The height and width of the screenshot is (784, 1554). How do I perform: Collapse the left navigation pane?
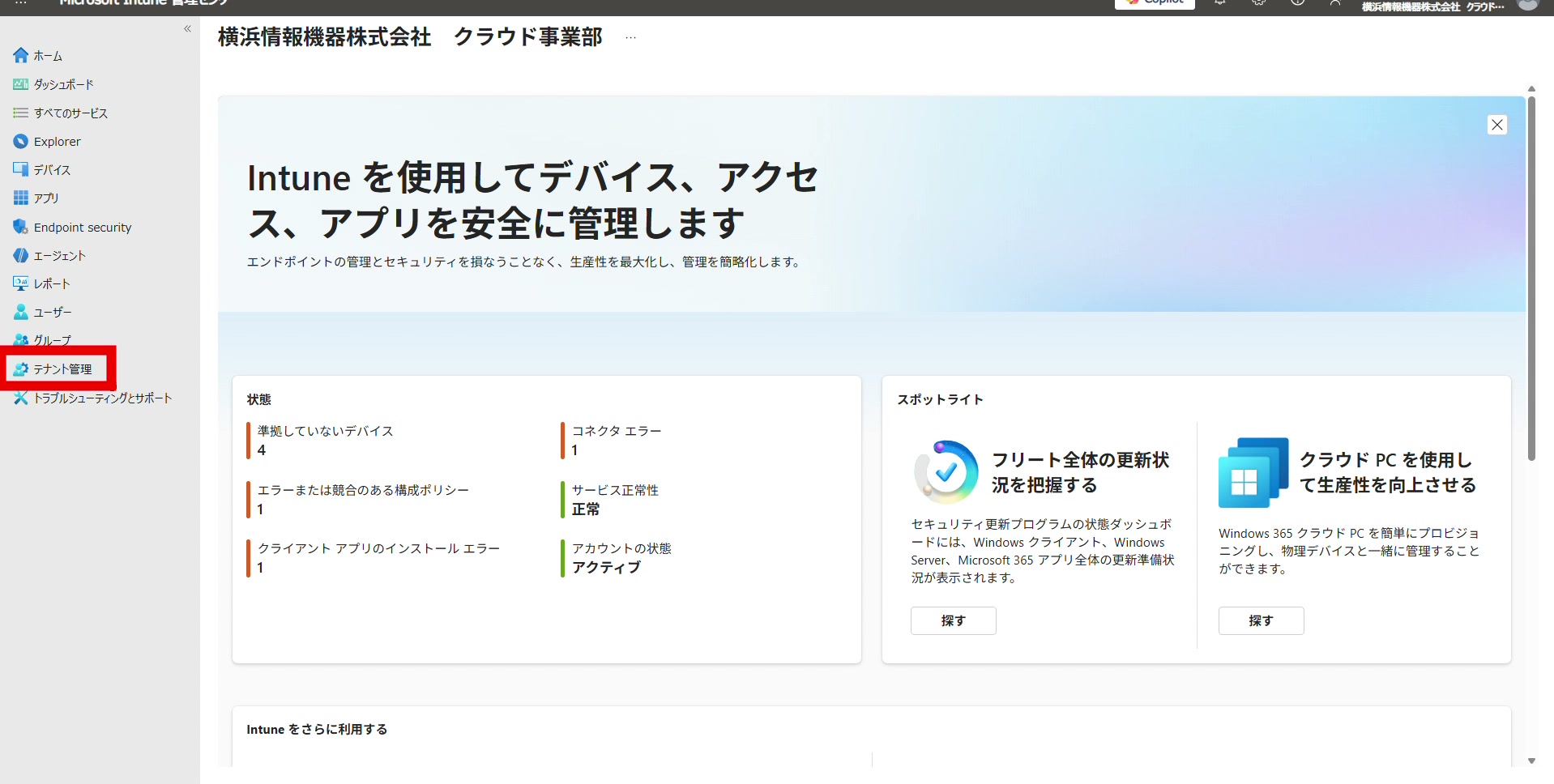tap(187, 29)
